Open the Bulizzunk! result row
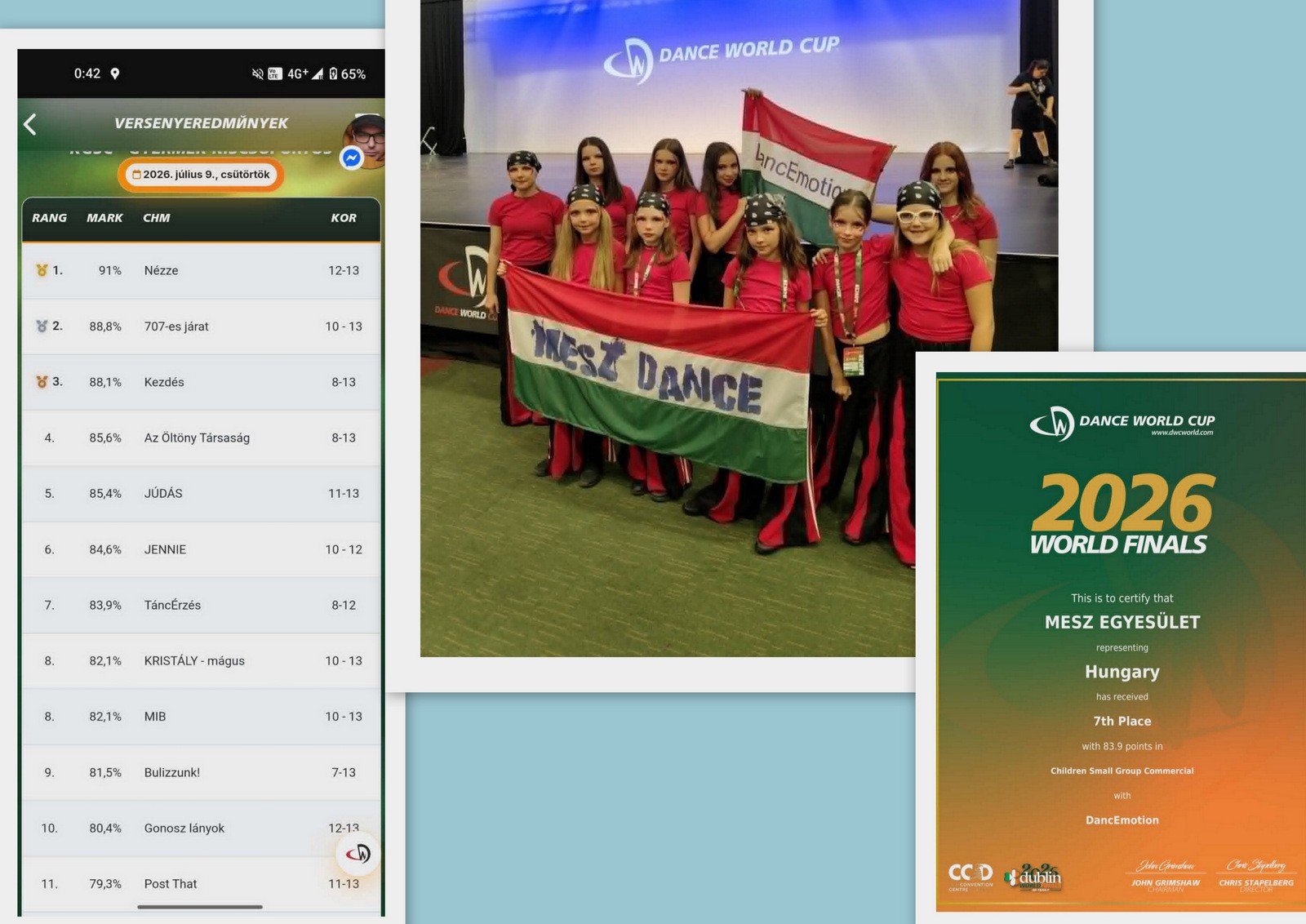This screenshot has width=1306, height=924. tap(201, 772)
